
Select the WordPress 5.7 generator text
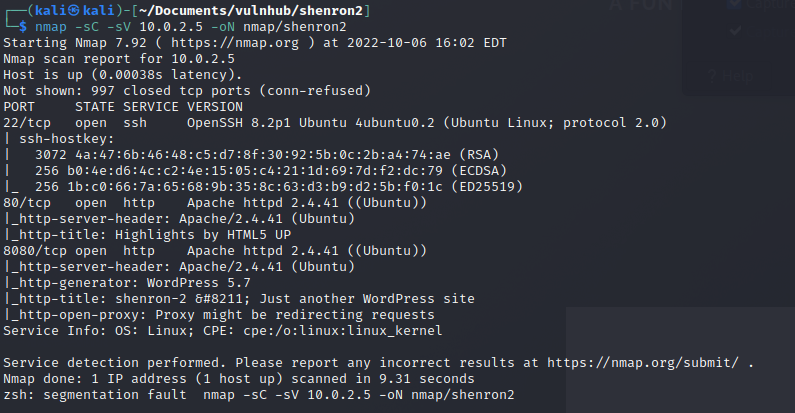(198, 283)
